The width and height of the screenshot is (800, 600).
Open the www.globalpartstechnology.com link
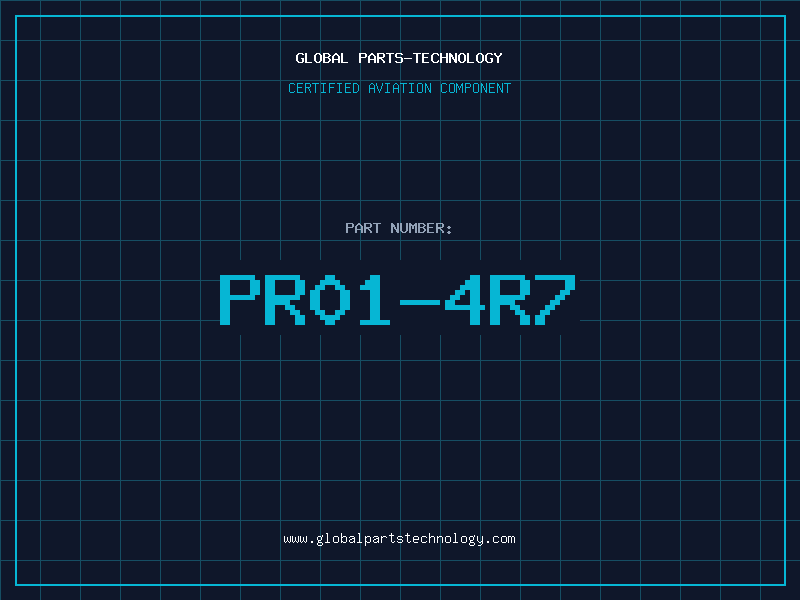[399, 539]
